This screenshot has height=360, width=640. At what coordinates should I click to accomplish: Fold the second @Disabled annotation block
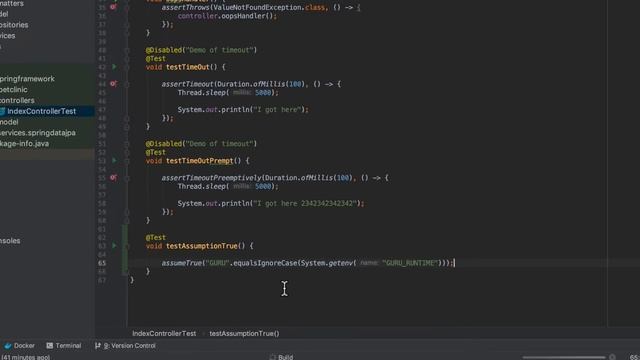pyautogui.click(x=127, y=144)
